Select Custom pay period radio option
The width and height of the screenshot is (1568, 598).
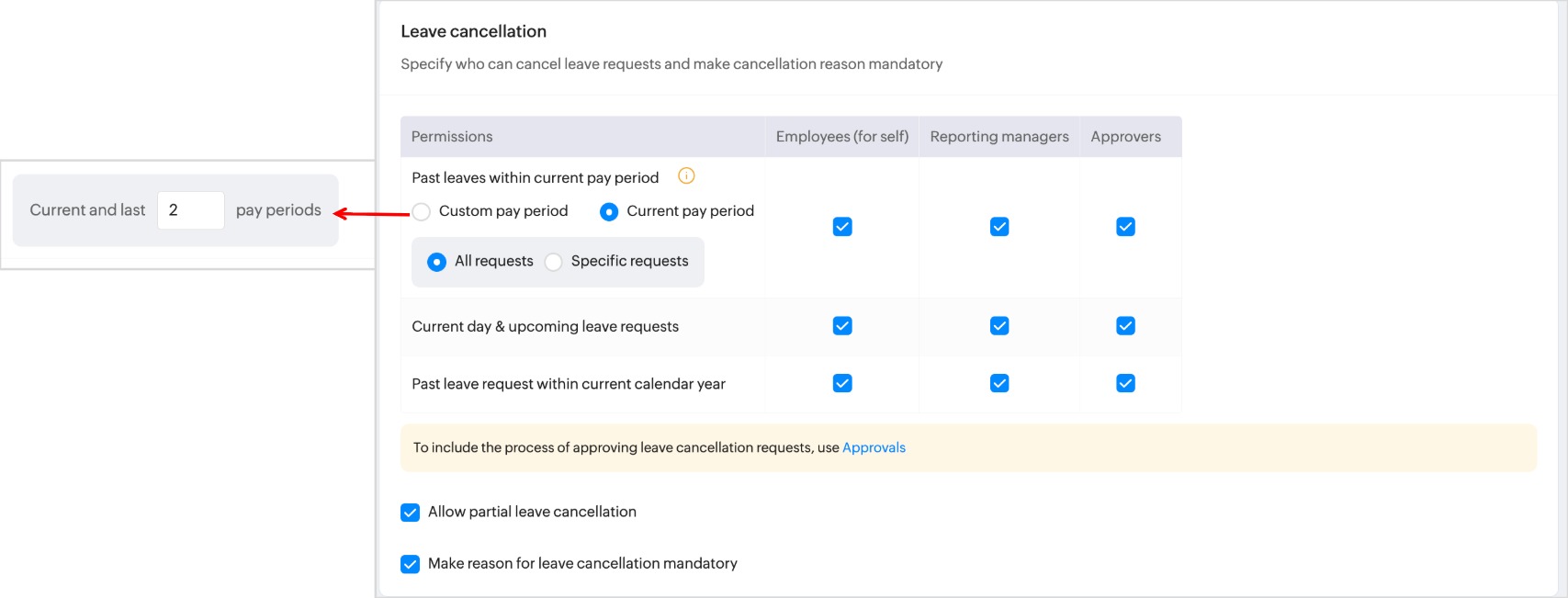[422, 212]
